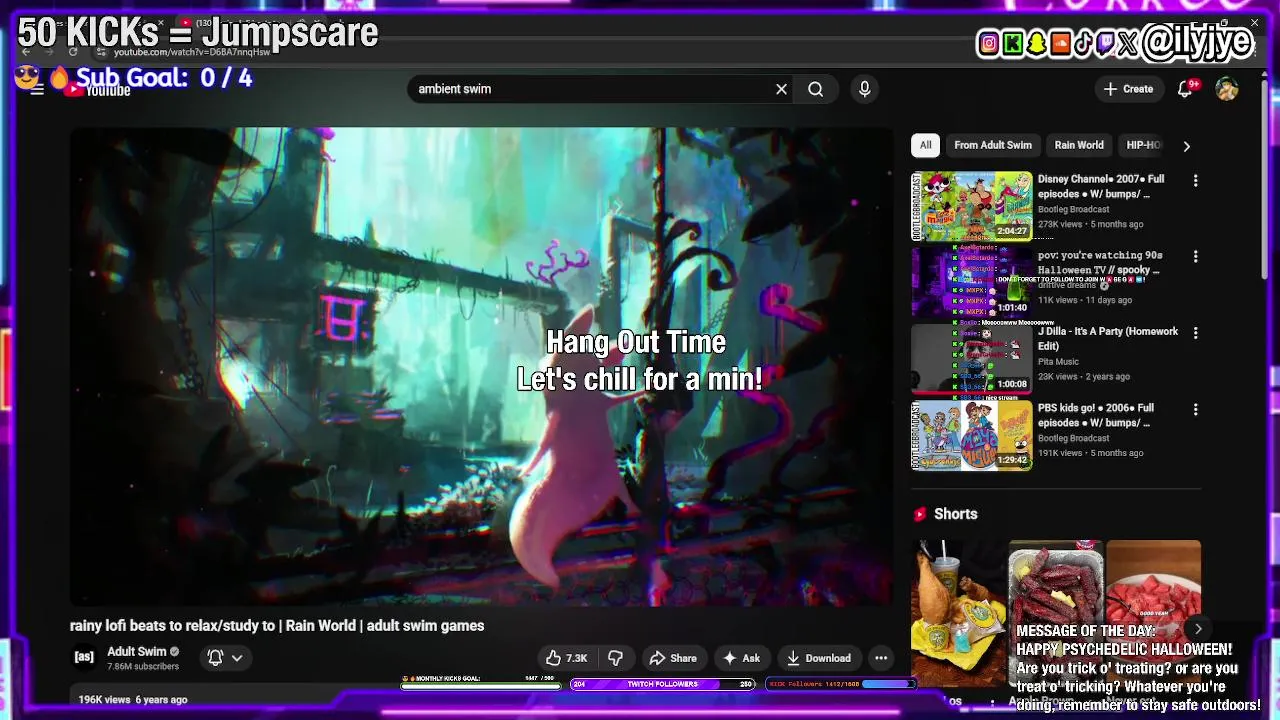Open the notifications bell showing 9+
Image resolution: width=1280 pixels, height=720 pixels.
point(1186,89)
